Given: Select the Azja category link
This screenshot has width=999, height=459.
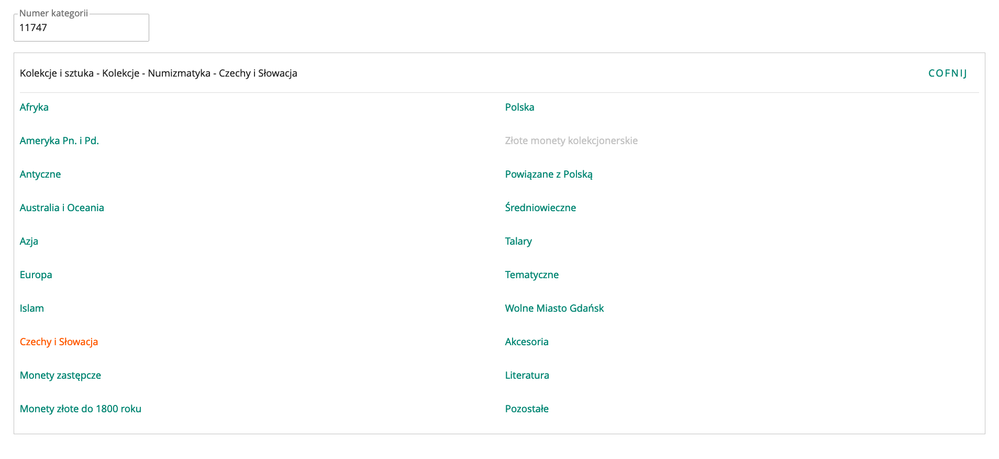Looking at the screenshot, I should 29,241.
